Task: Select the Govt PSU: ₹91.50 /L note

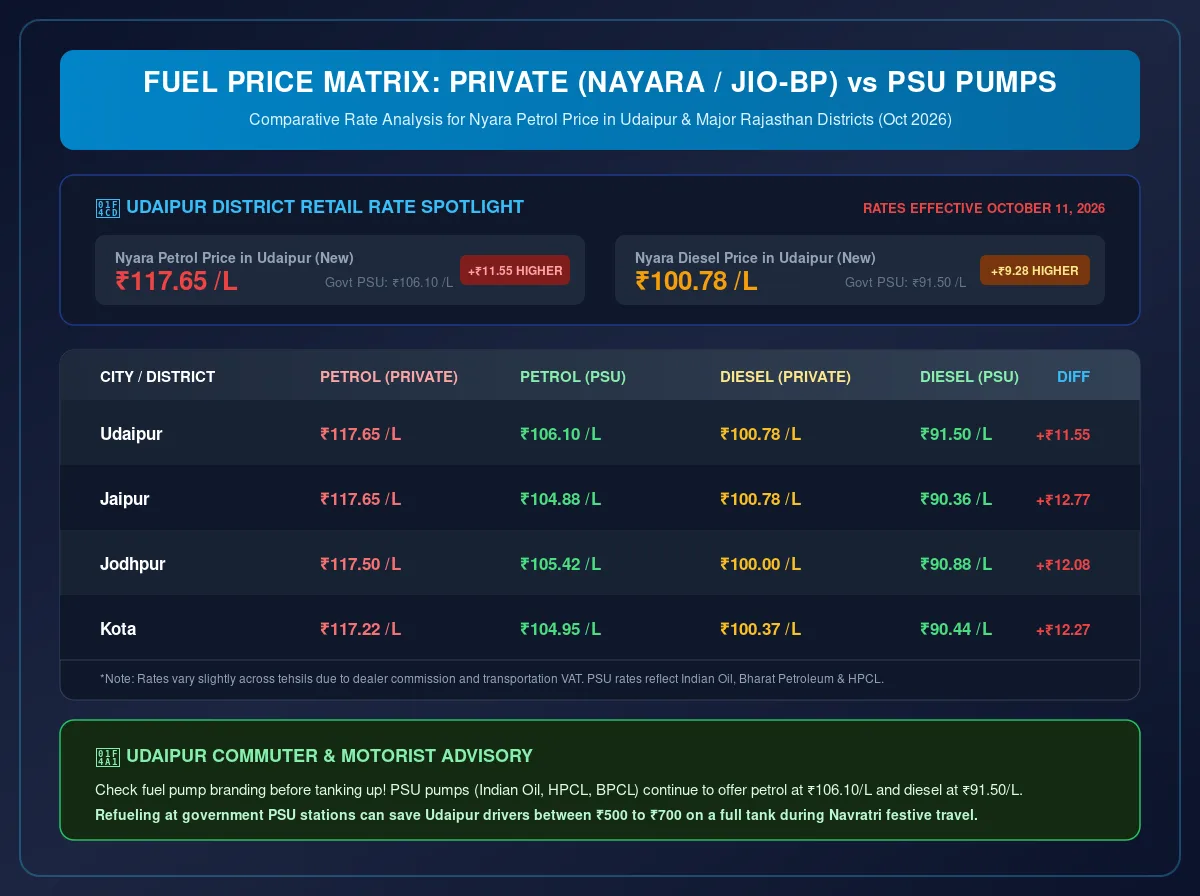Action: 905,282
